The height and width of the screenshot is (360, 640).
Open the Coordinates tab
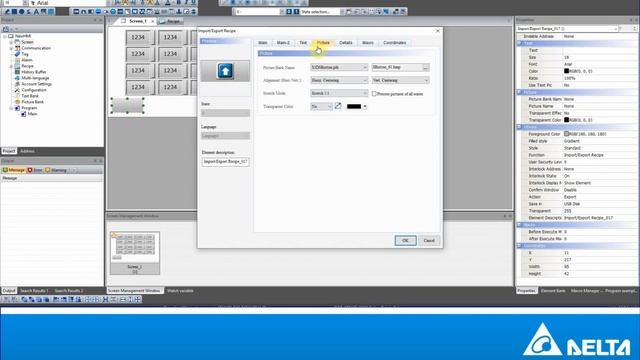394,42
